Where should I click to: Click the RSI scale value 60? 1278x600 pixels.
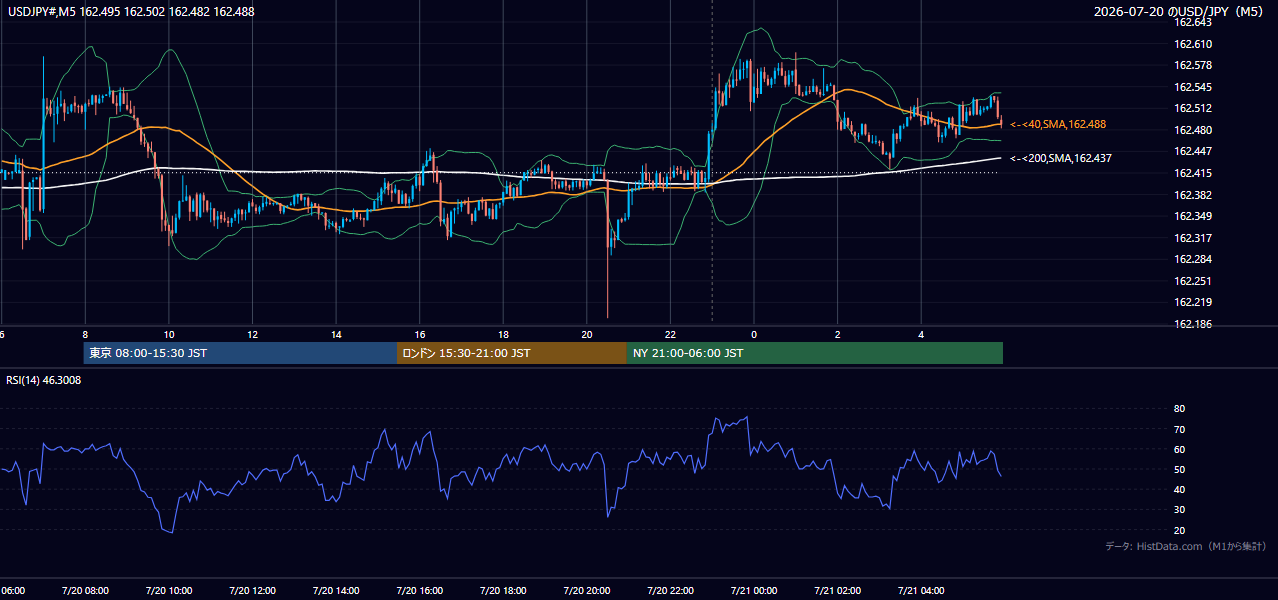pos(1179,449)
